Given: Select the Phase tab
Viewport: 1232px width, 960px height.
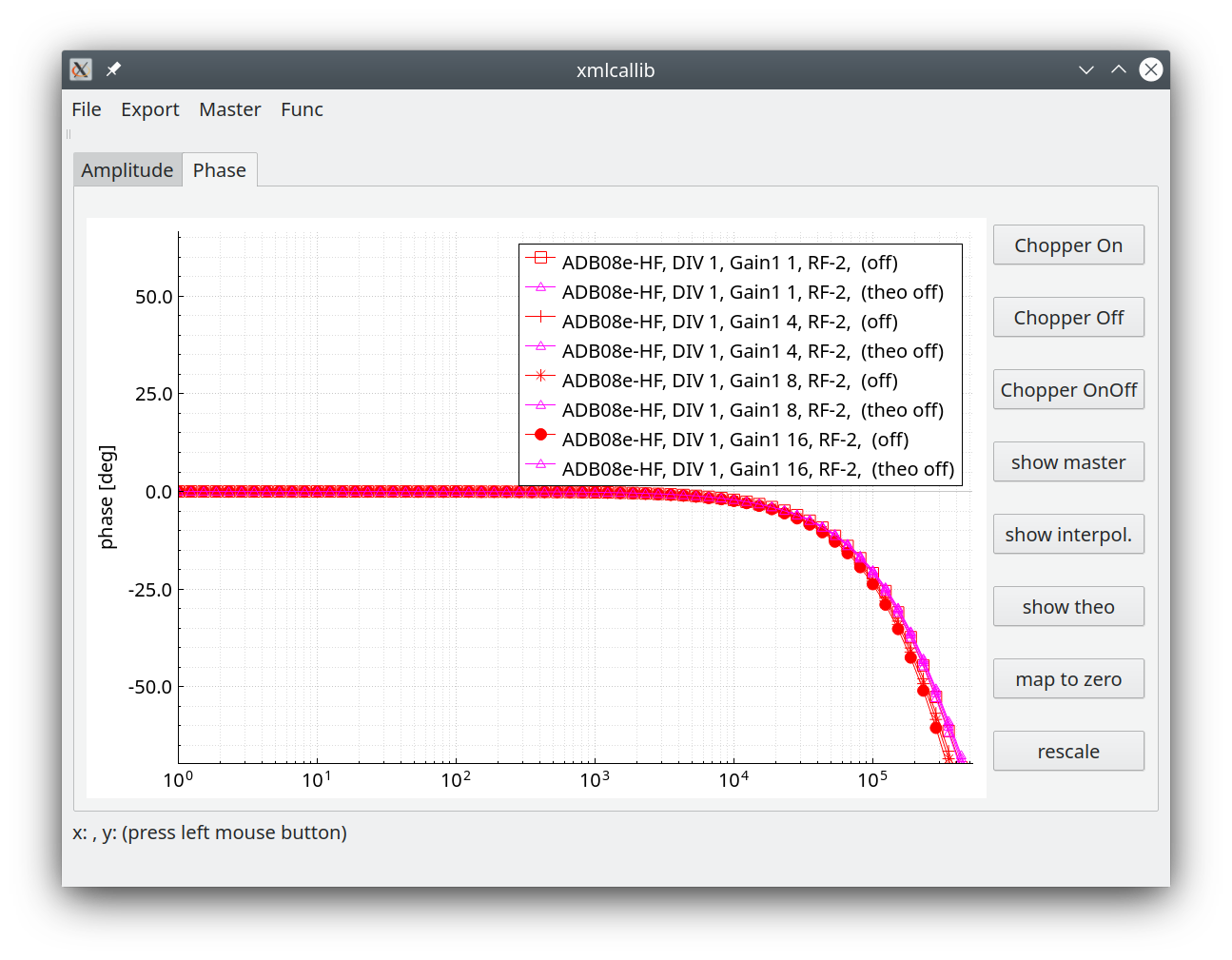Looking at the screenshot, I should click(x=220, y=169).
